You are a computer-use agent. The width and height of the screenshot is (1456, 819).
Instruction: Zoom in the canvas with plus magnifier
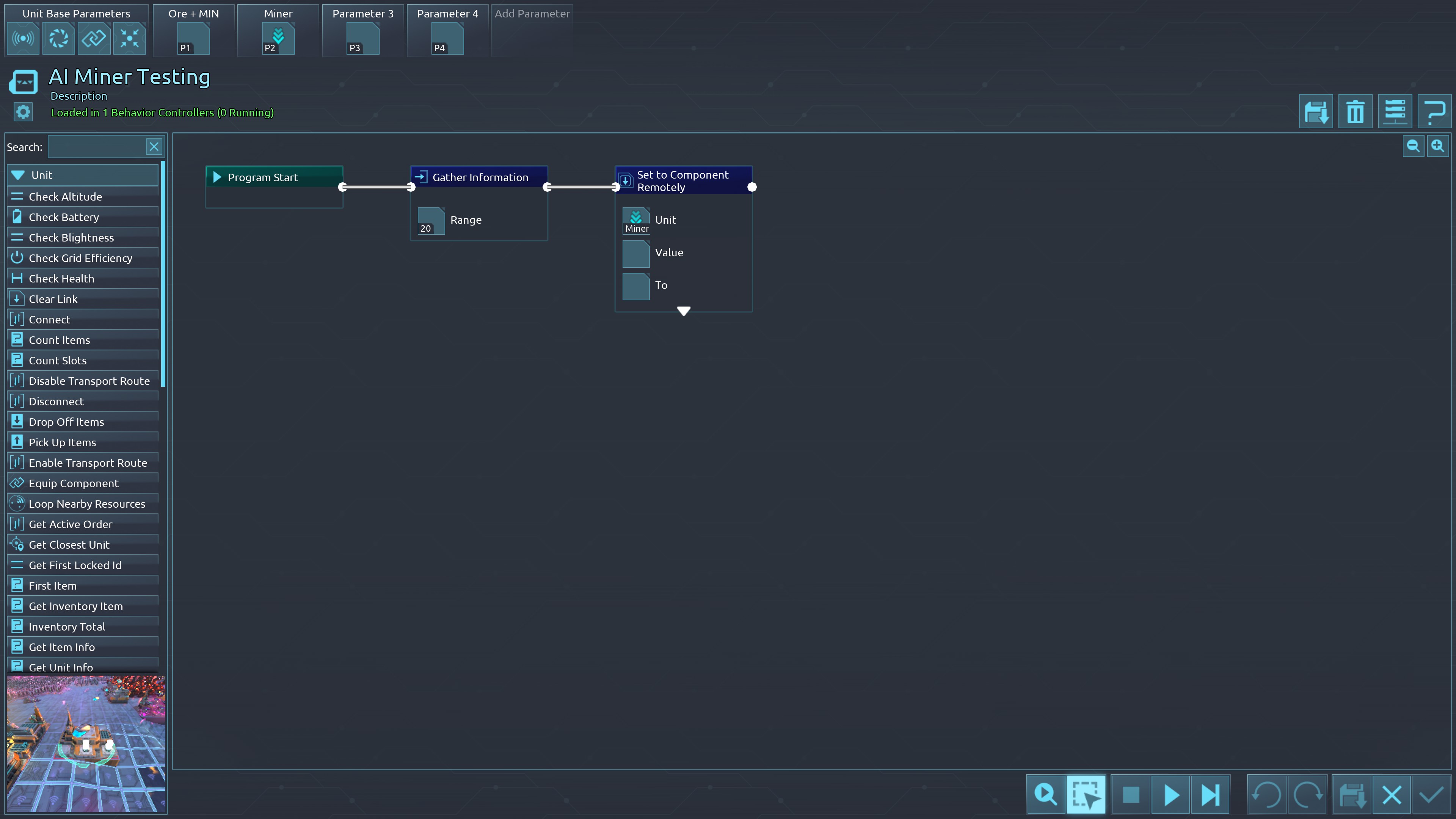click(x=1437, y=146)
